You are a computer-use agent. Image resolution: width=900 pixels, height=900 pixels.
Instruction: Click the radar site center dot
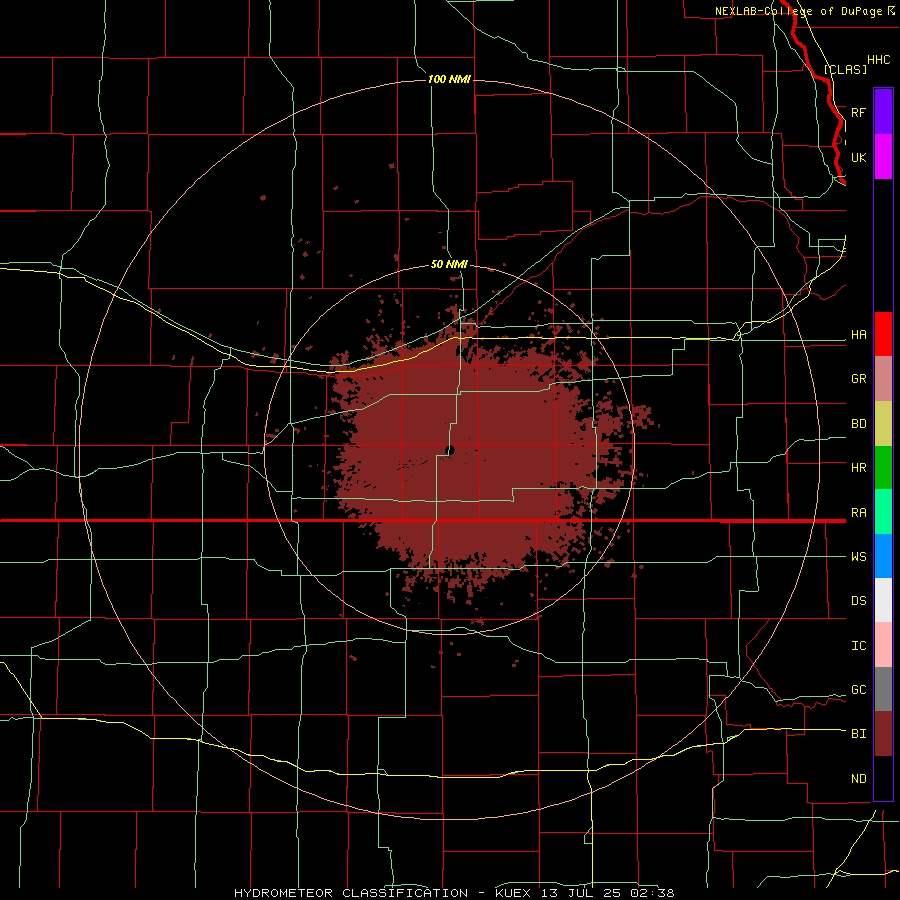click(x=450, y=451)
